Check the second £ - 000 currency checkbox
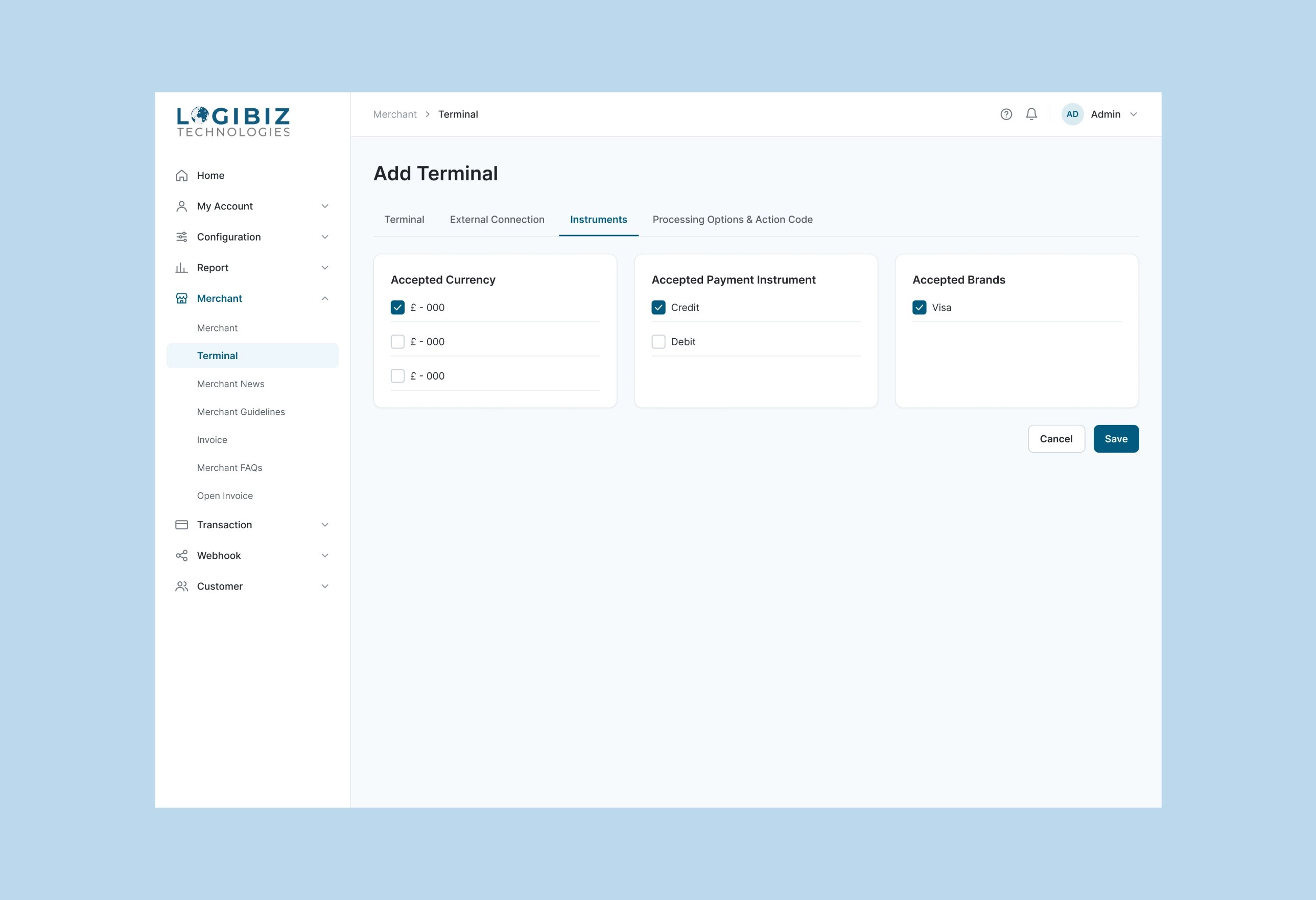Viewport: 1316px width, 900px height. point(397,342)
